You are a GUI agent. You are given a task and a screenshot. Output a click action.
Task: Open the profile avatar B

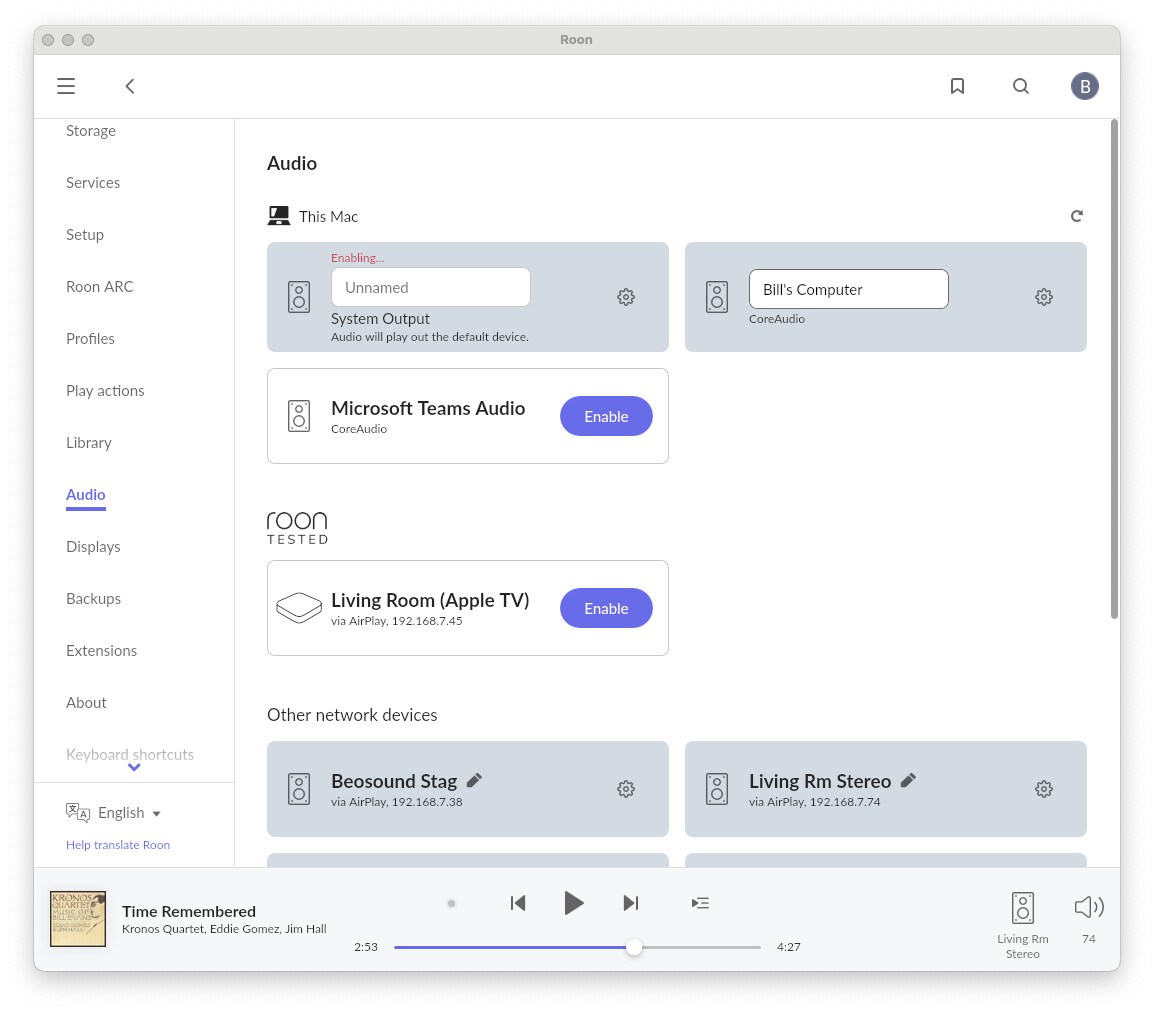pyautogui.click(x=1085, y=86)
